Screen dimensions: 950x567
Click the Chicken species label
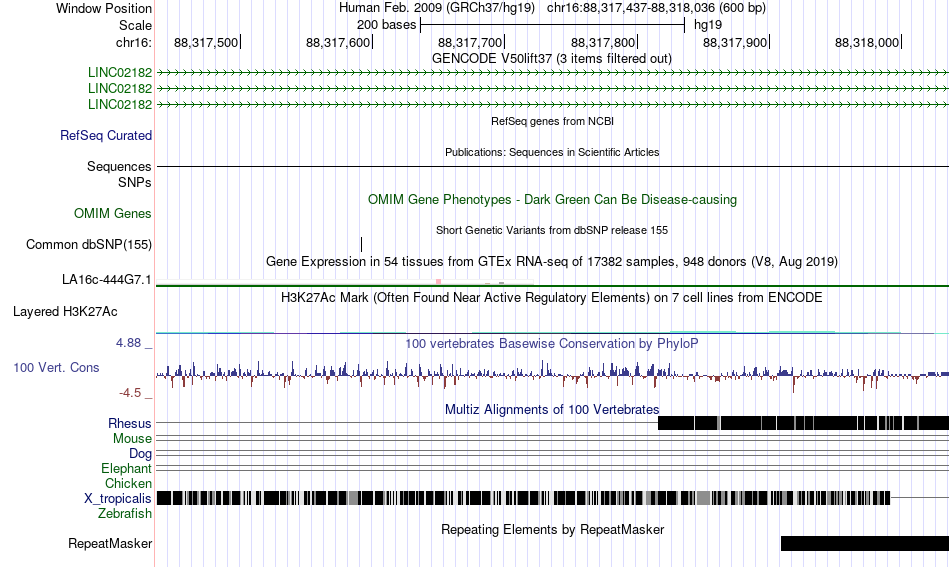(x=128, y=483)
